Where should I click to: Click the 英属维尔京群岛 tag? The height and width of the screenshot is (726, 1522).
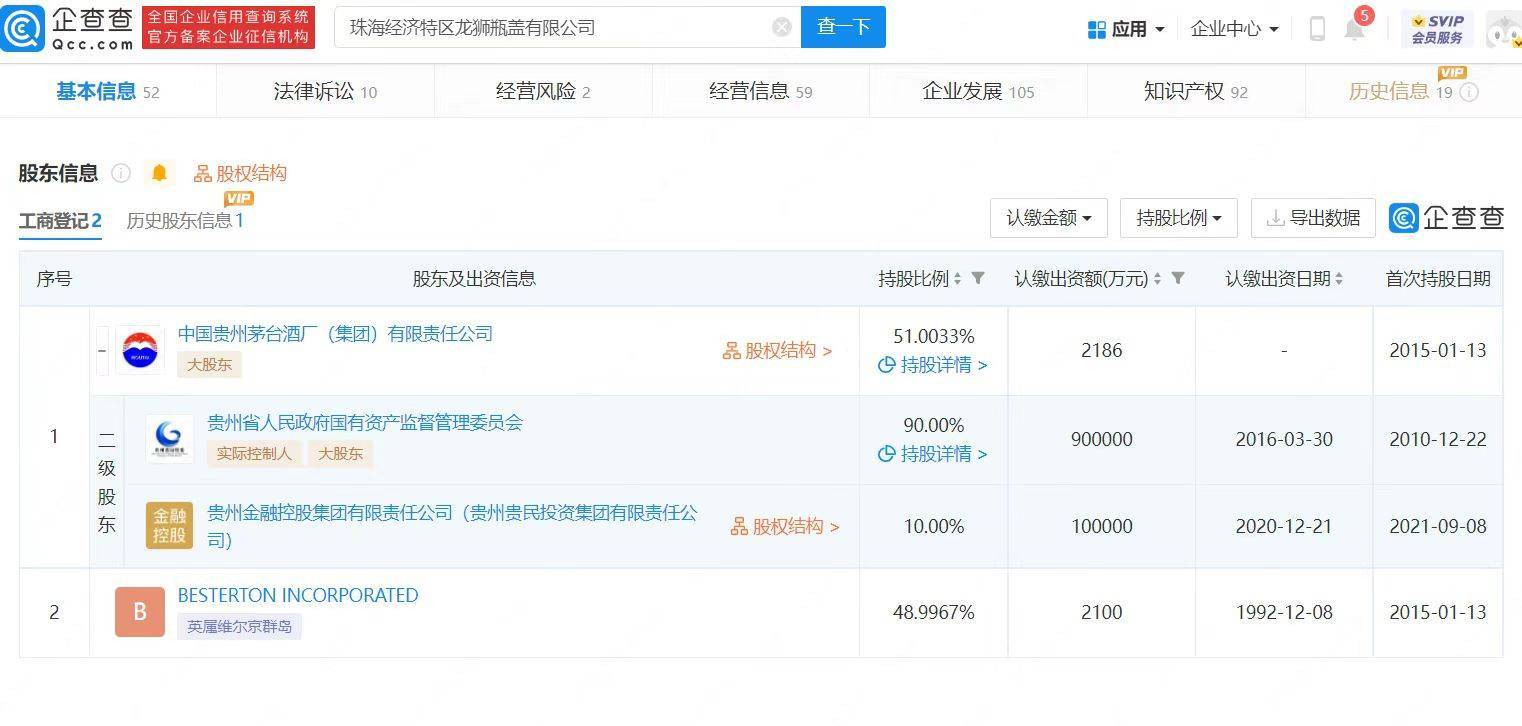(240, 626)
